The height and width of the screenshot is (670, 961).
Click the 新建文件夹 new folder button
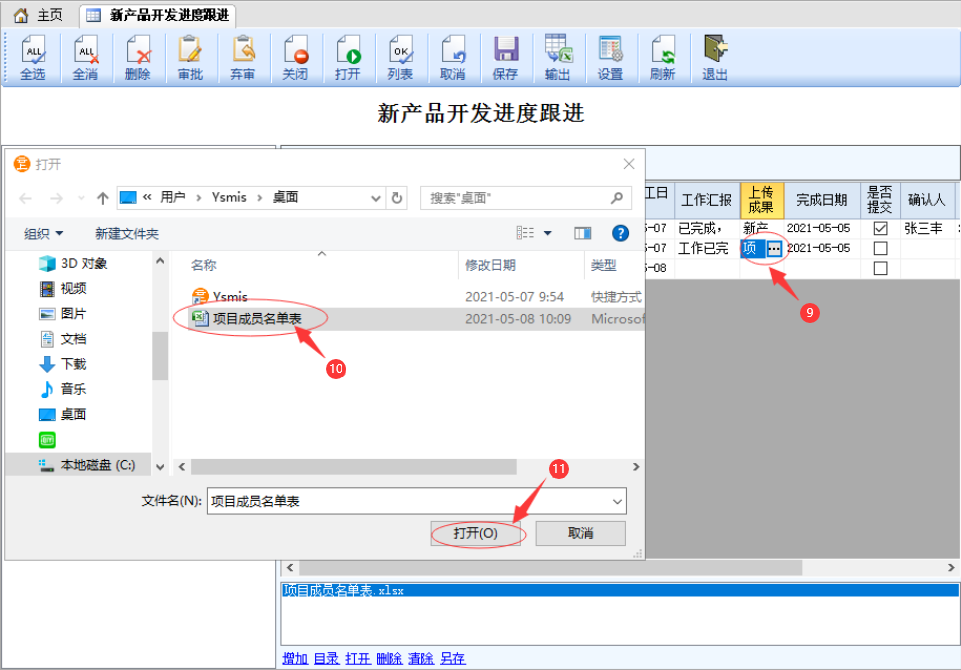[x=127, y=234]
